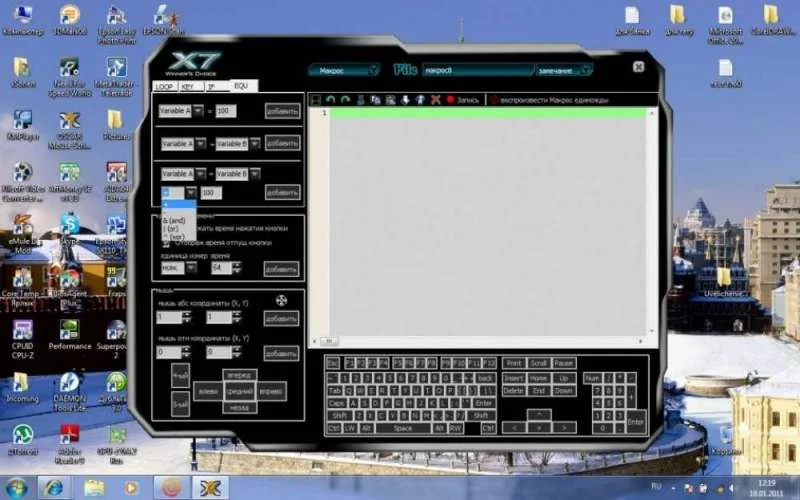The image size is (800, 500).
Task: Click time value 64 stepper arrows
Action: coord(236,267)
